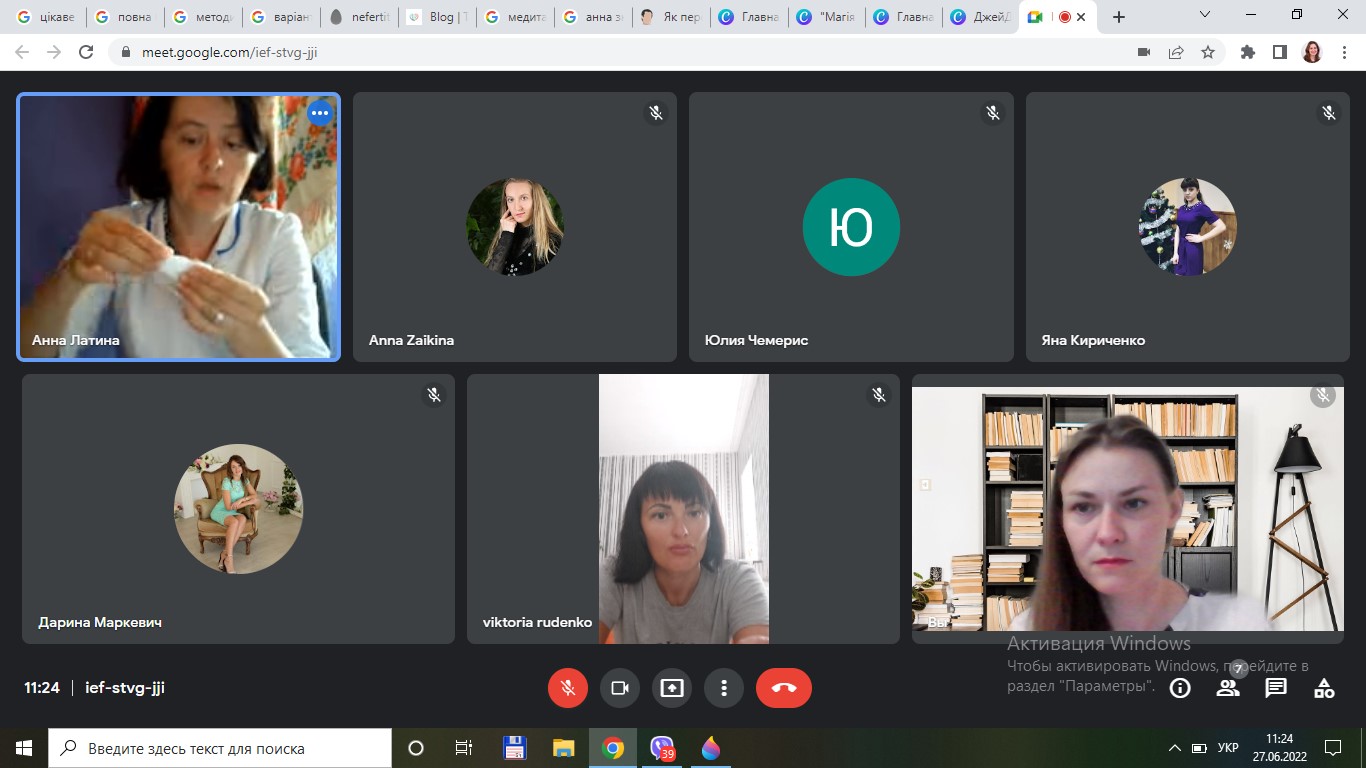Open options on Анна Латина tile
The height and width of the screenshot is (768, 1366).
pyautogui.click(x=320, y=113)
